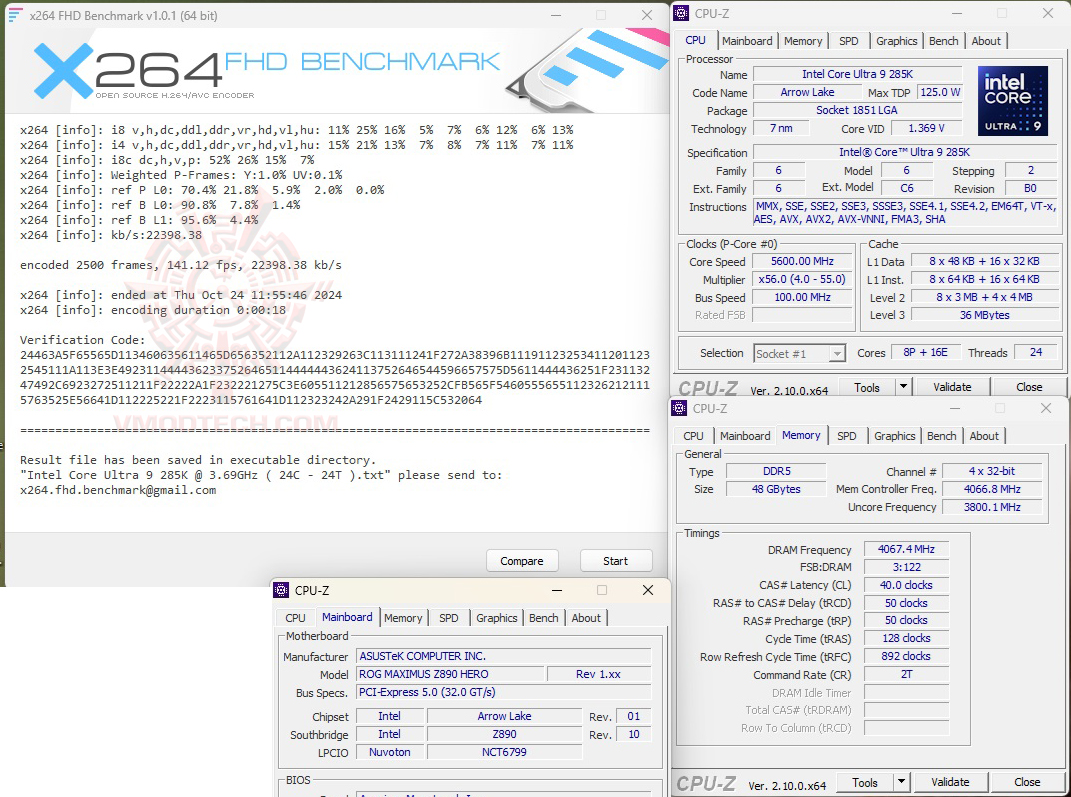The height and width of the screenshot is (797, 1071).
Task: Click the Cores value 8P + 16E
Action: tap(925, 352)
